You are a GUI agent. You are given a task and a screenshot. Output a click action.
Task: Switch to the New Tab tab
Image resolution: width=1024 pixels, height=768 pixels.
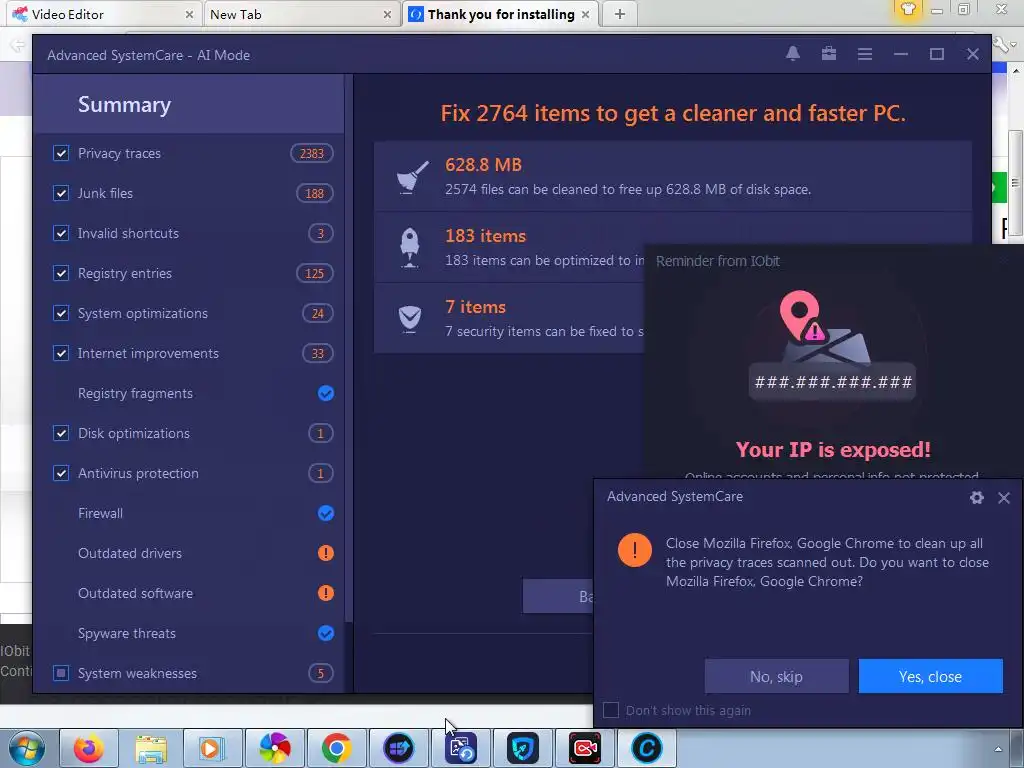click(300, 14)
